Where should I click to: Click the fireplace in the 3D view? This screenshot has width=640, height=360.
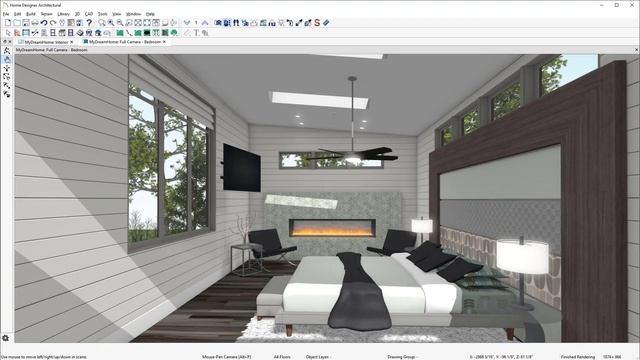(332, 228)
